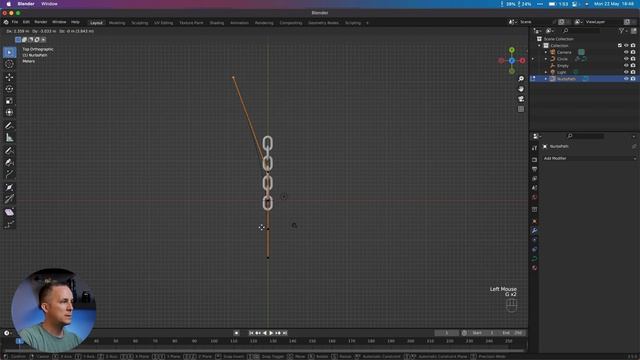
Task: Select the Extrude tool
Action: pyautogui.click(x=9, y=174)
